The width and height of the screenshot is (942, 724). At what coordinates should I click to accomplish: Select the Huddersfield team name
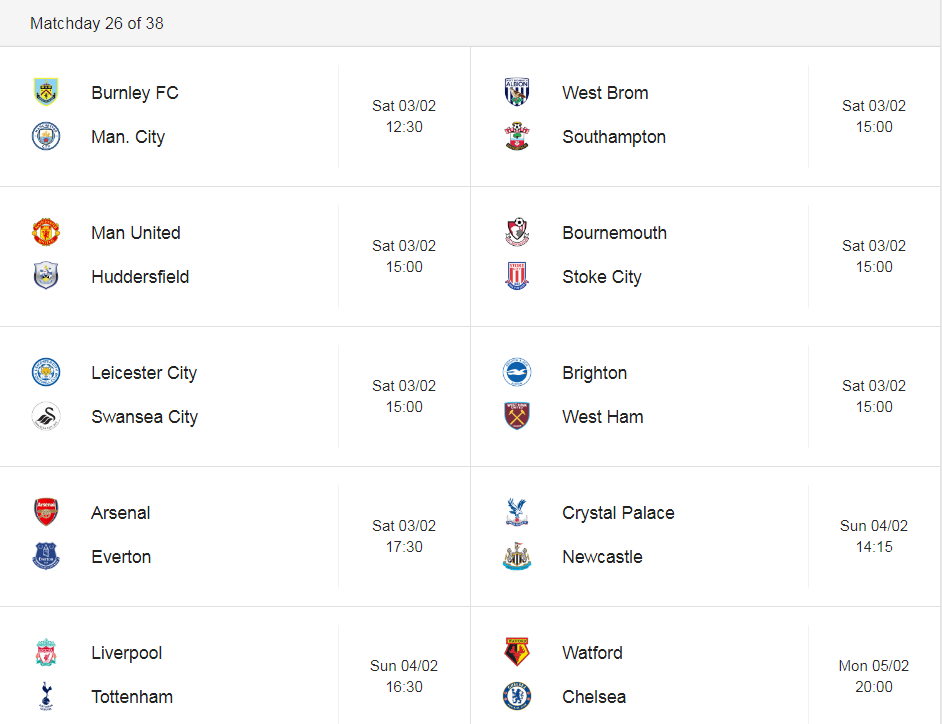140,276
